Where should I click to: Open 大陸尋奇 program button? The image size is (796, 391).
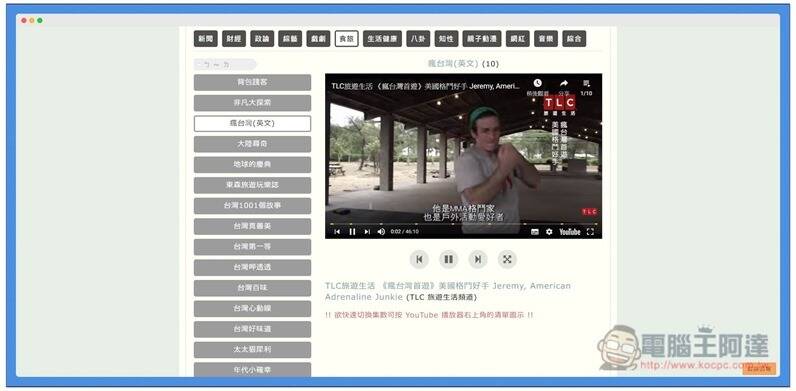coord(252,144)
